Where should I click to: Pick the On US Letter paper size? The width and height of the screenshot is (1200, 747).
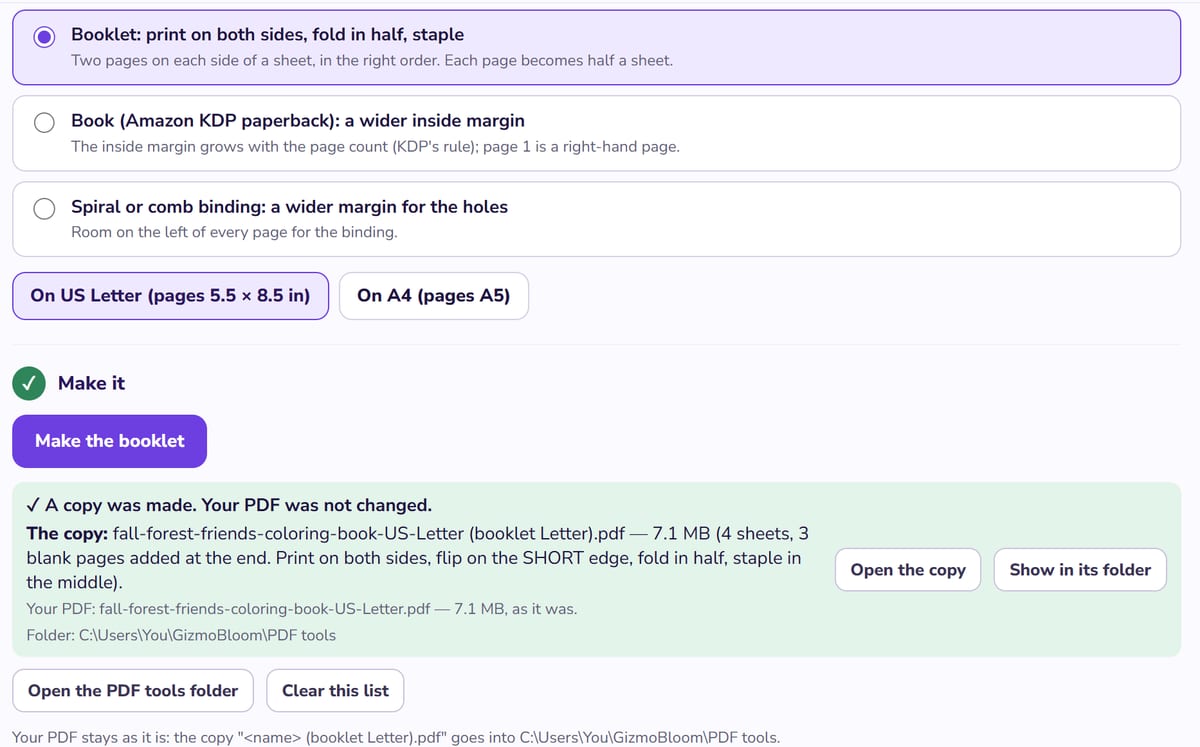coord(170,296)
